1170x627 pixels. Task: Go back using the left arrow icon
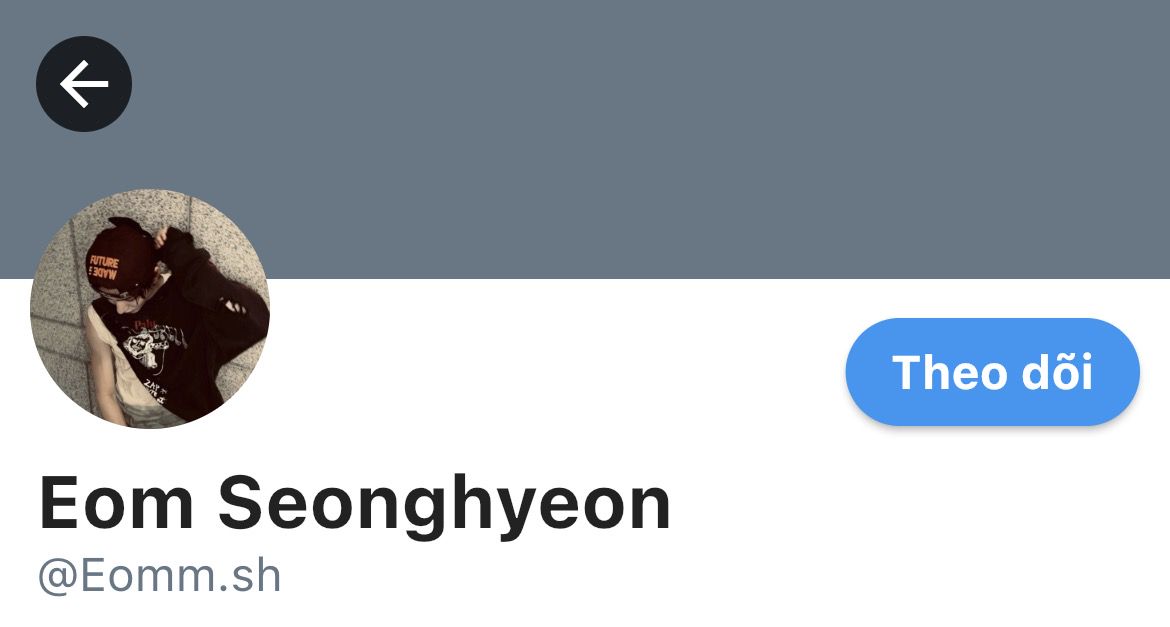[84, 84]
